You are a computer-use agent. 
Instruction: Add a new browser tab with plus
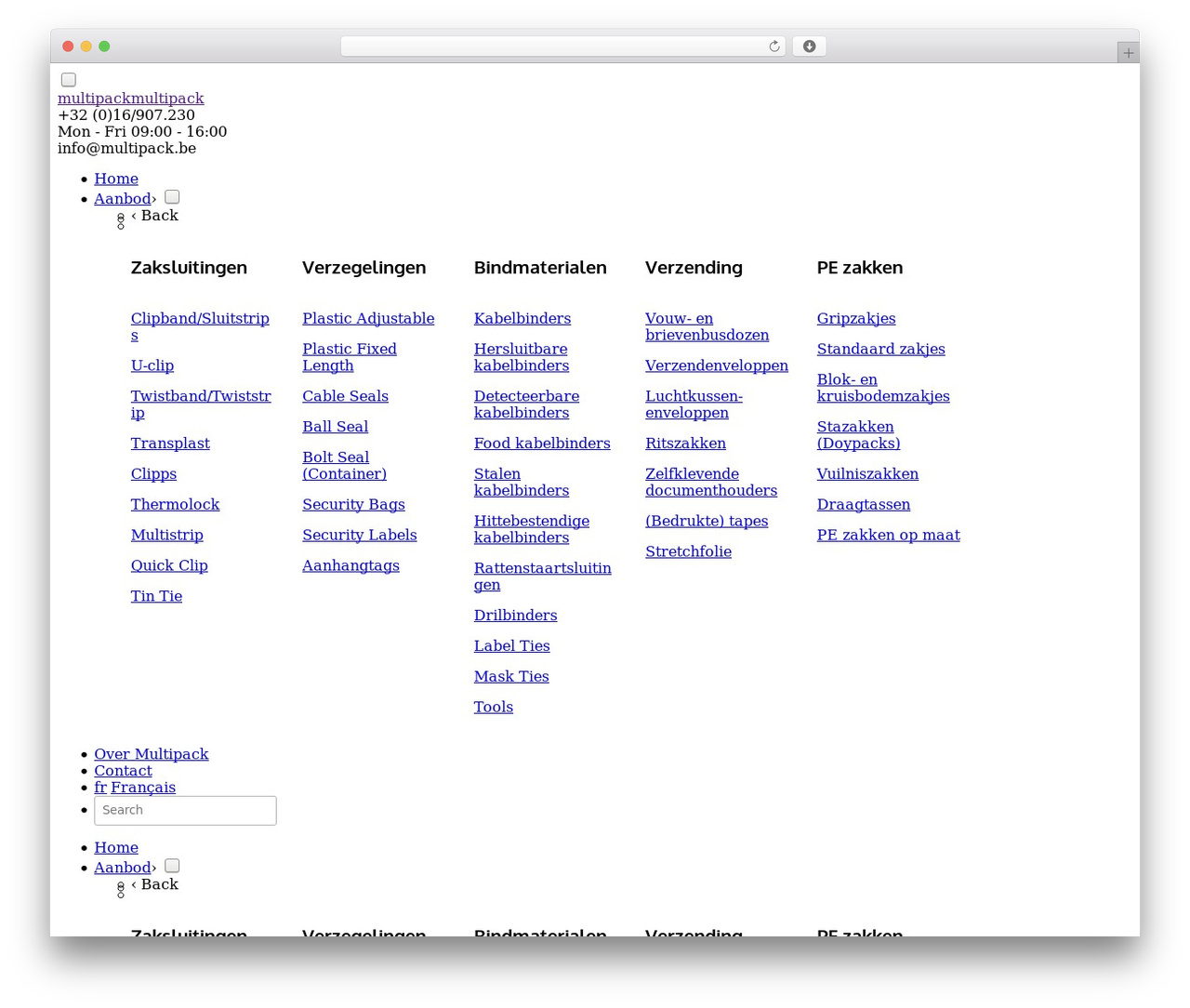coord(1128,53)
